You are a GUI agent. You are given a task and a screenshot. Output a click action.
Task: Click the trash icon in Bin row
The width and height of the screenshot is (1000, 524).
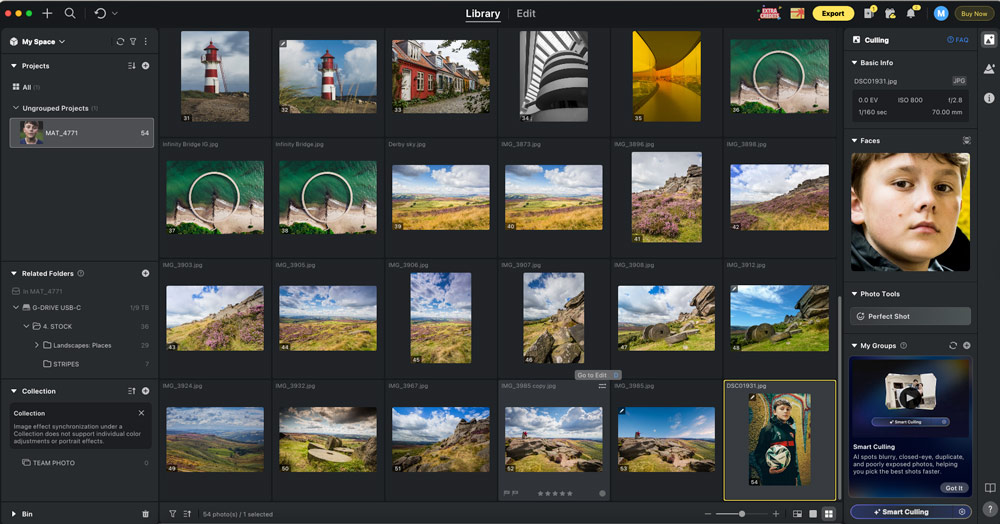coord(145,514)
